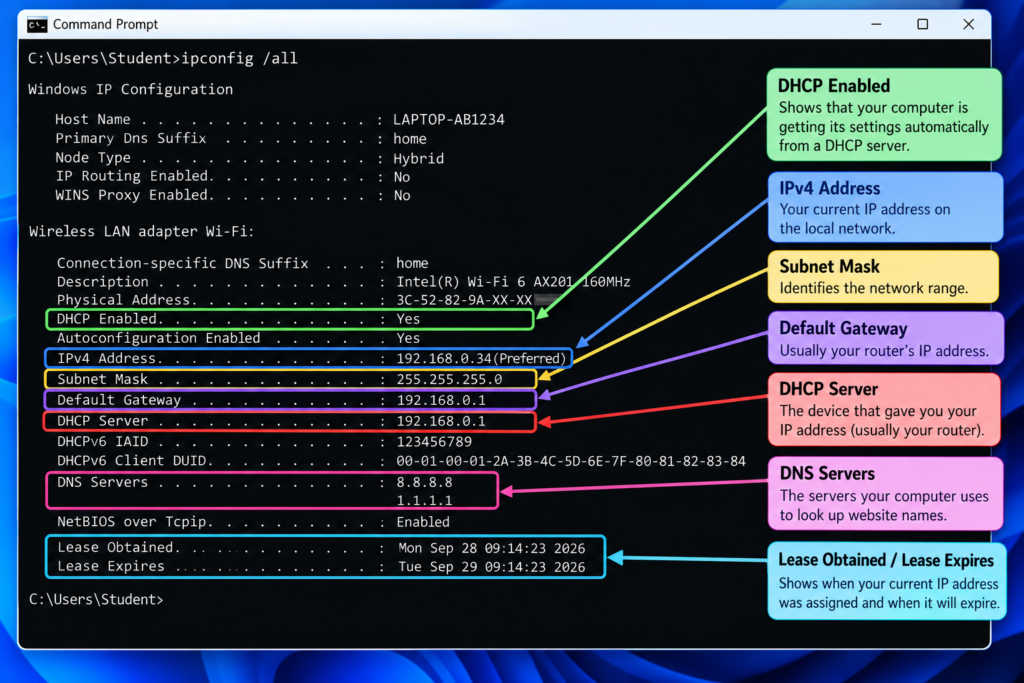Click the 'Wireless LAN adapter Wi-Fi:' heading
The image size is (1024, 683).
pyautogui.click(x=141, y=231)
